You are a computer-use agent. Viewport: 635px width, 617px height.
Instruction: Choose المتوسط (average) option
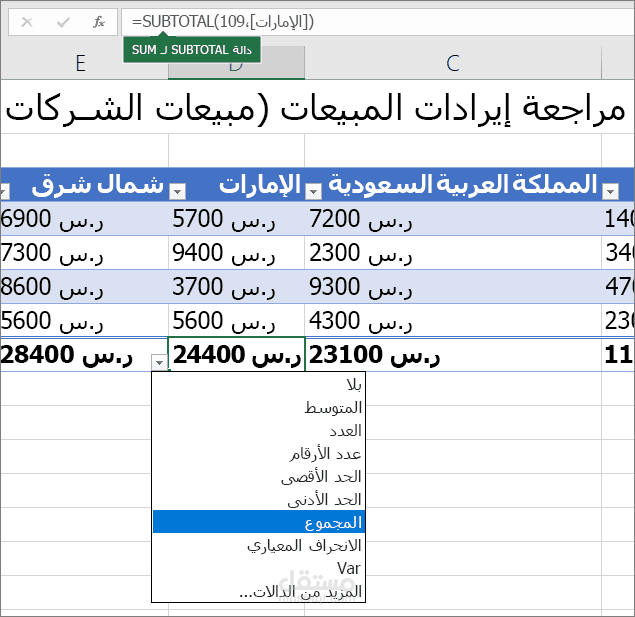coord(259,408)
